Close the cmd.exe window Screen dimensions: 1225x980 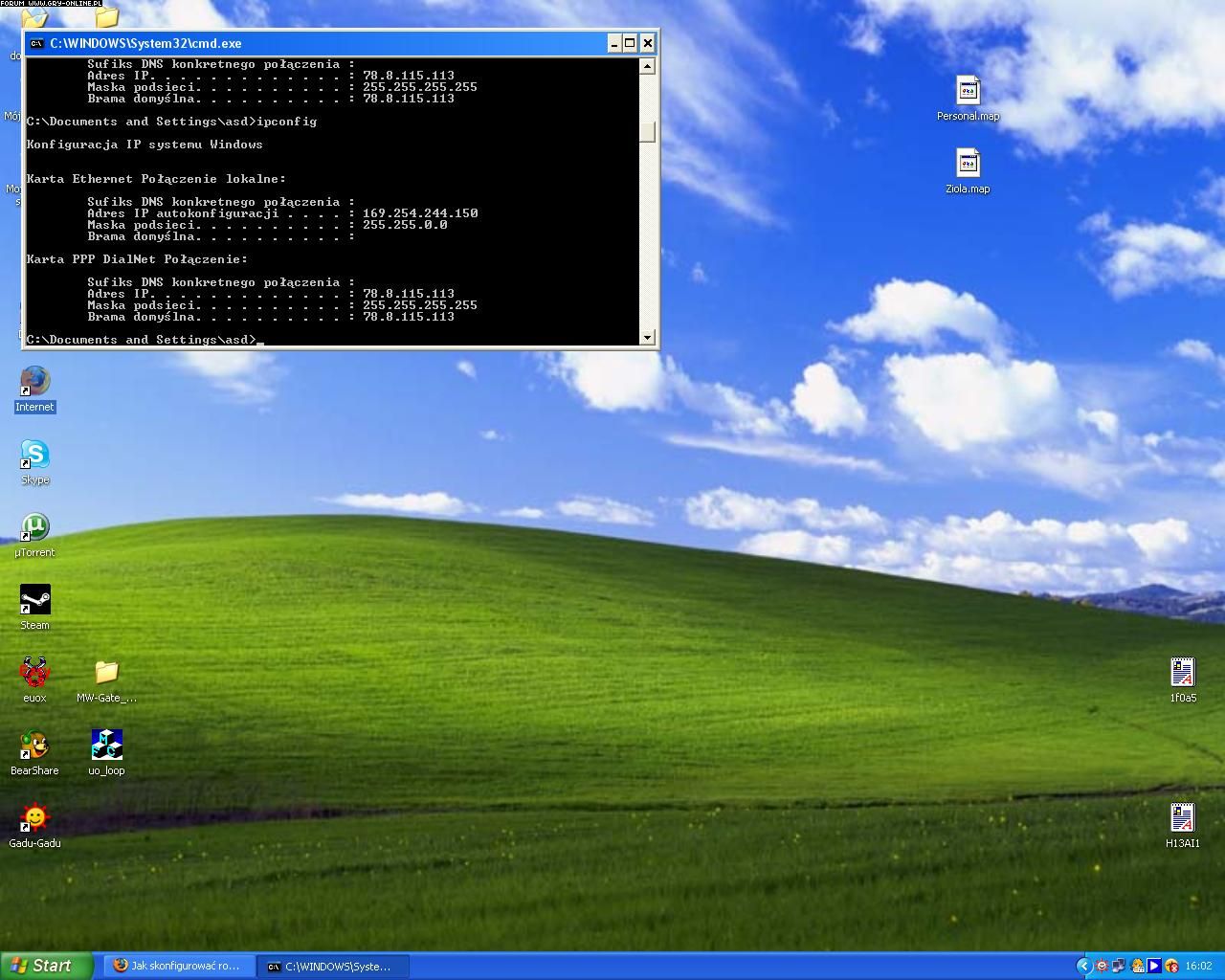(648, 43)
